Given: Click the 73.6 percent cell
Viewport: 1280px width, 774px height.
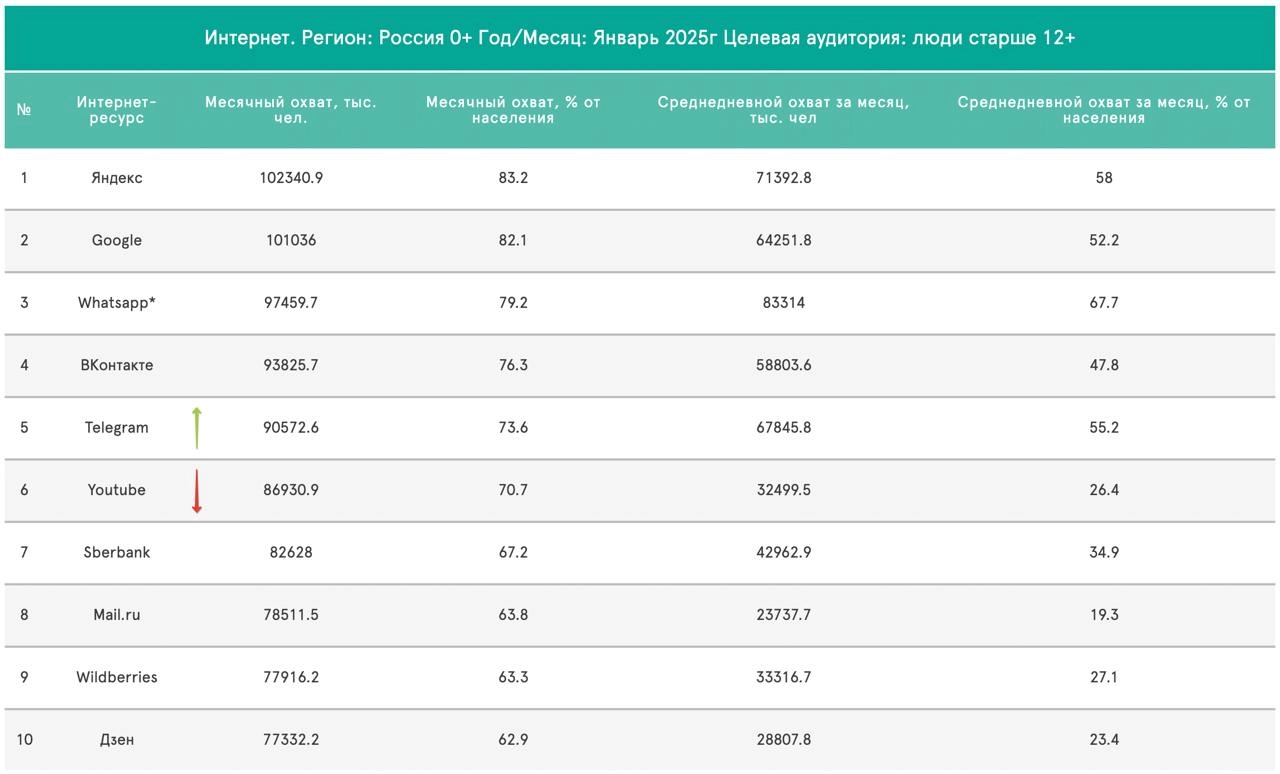Looking at the screenshot, I should coord(513,428).
